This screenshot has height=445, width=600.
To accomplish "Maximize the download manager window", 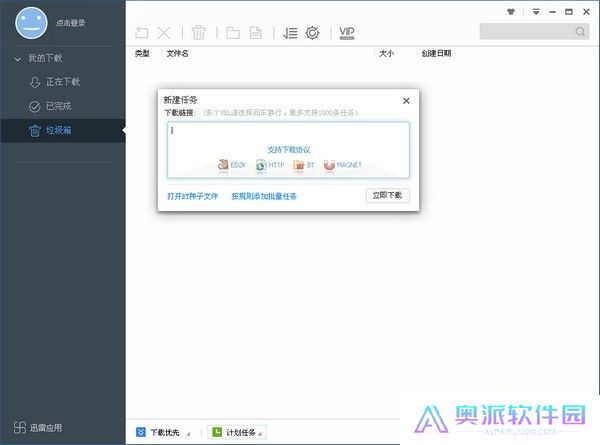I will point(569,12).
